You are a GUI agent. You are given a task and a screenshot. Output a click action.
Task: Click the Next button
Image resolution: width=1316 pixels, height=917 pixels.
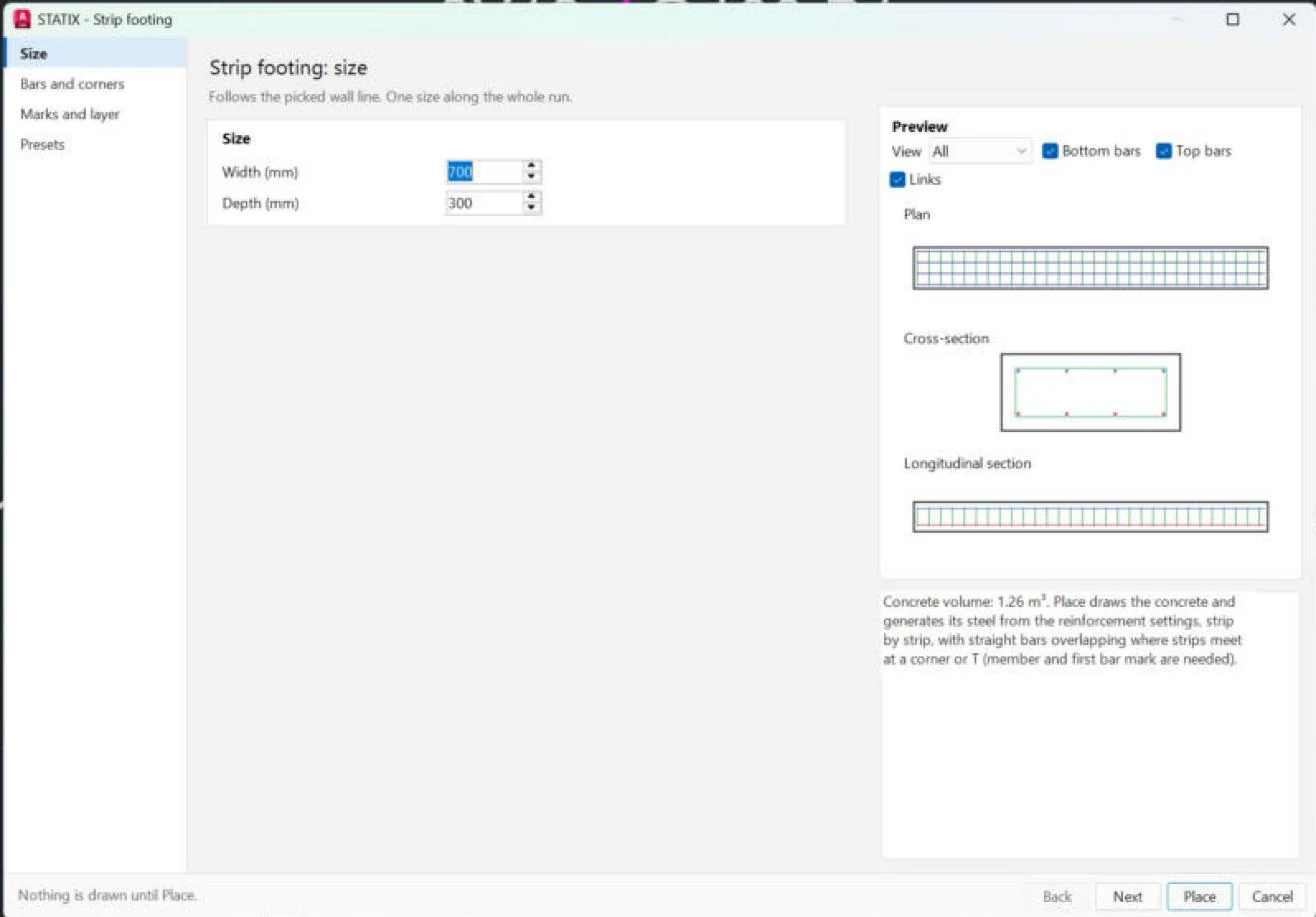pyautogui.click(x=1128, y=896)
